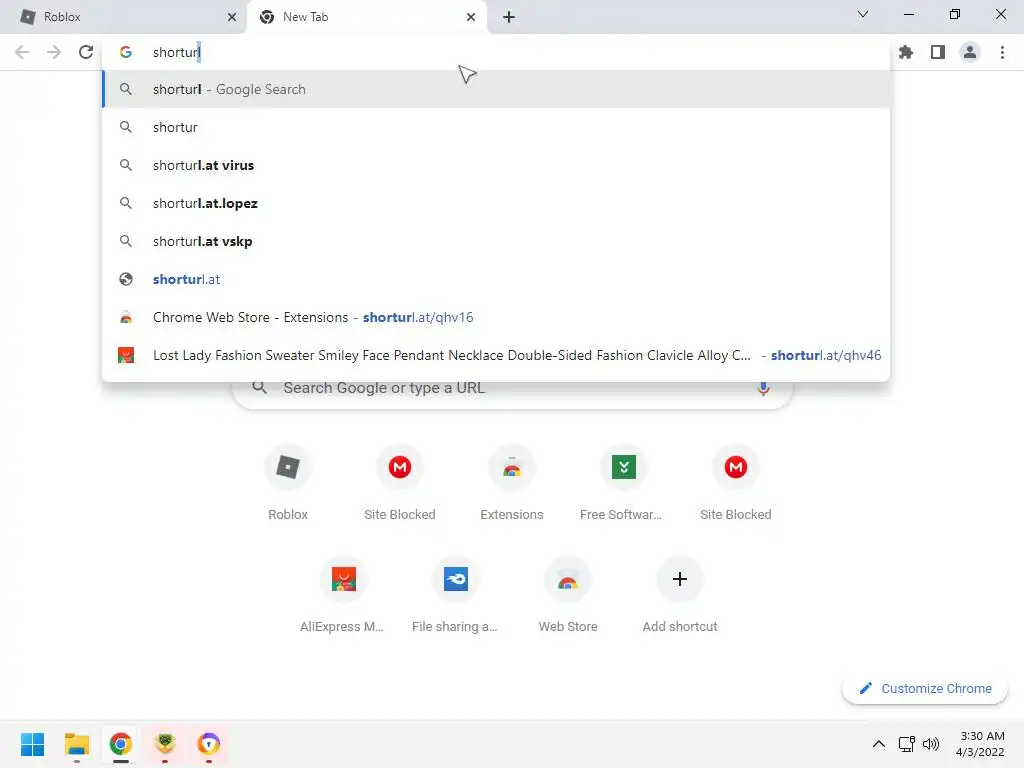Open the network status tray icon
The height and width of the screenshot is (768, 1024).
(x=906, y=744)
